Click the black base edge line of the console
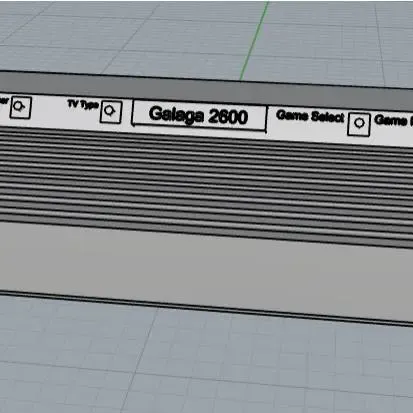 pos(207,307)
